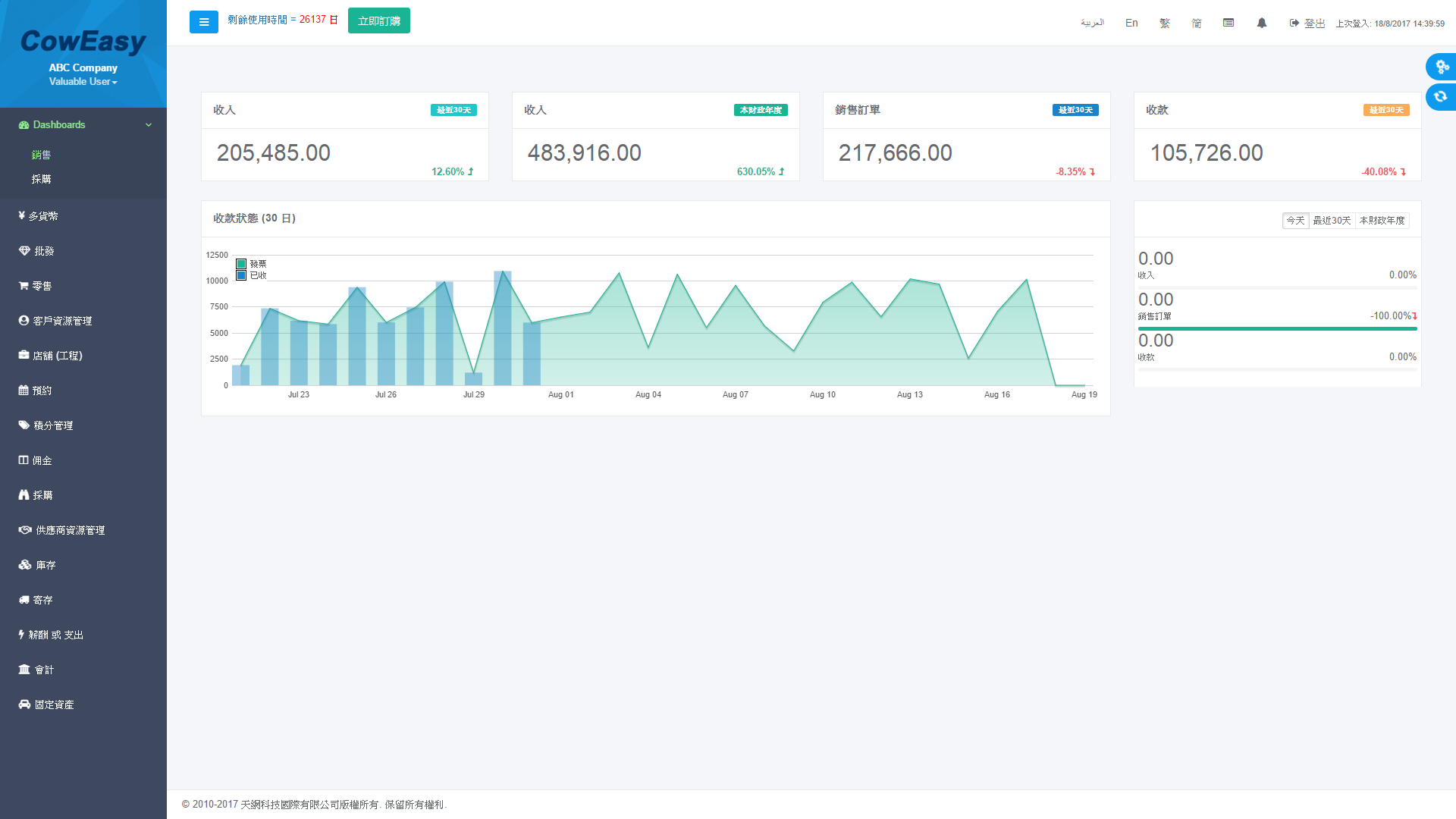
Task: Open 固定資產 fixed assets sidebar item
Action: click(x=53, y=704)
